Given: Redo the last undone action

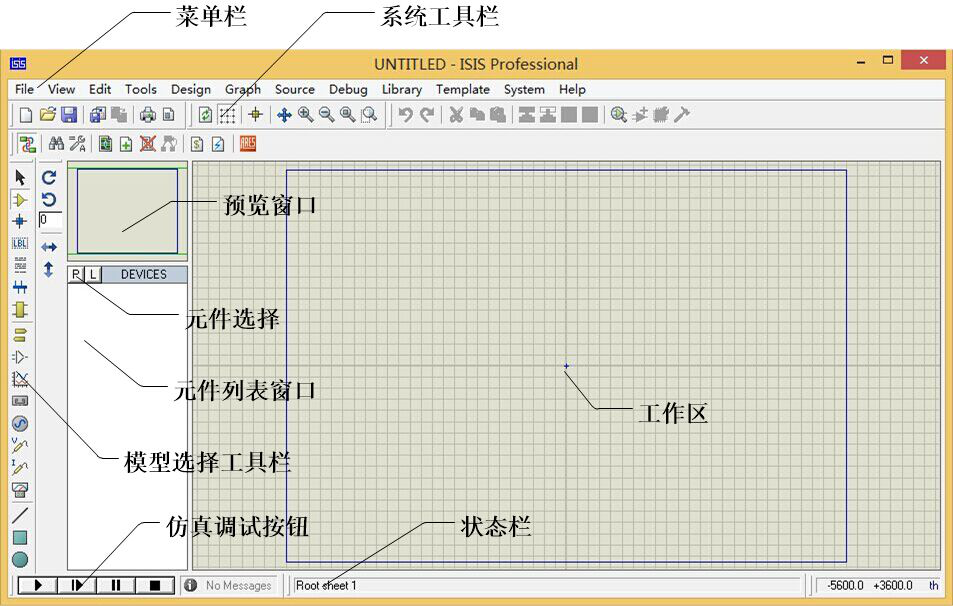Looking at the screenshot, I should [x=427, y=114].
